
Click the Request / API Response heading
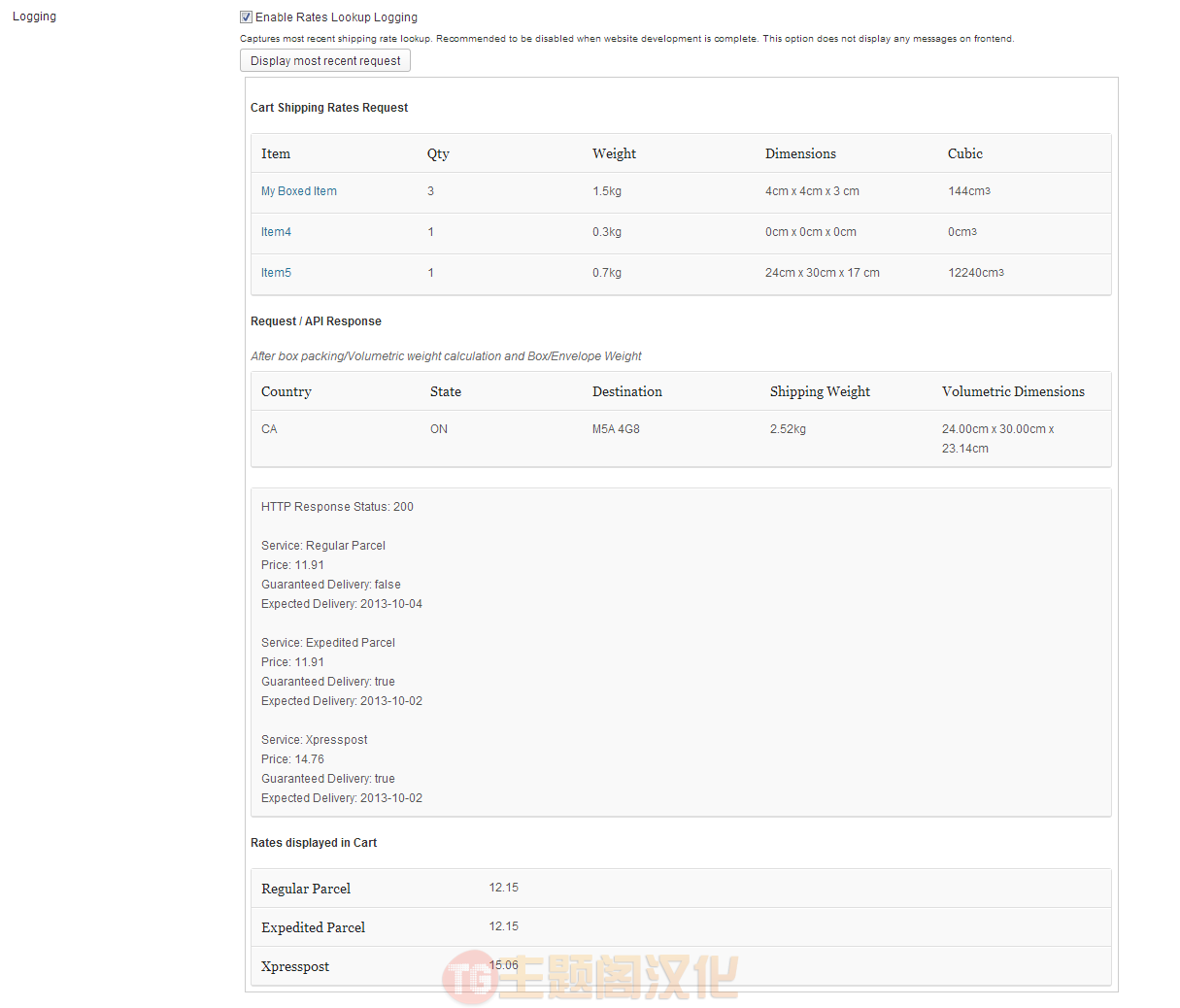(316, 321)
